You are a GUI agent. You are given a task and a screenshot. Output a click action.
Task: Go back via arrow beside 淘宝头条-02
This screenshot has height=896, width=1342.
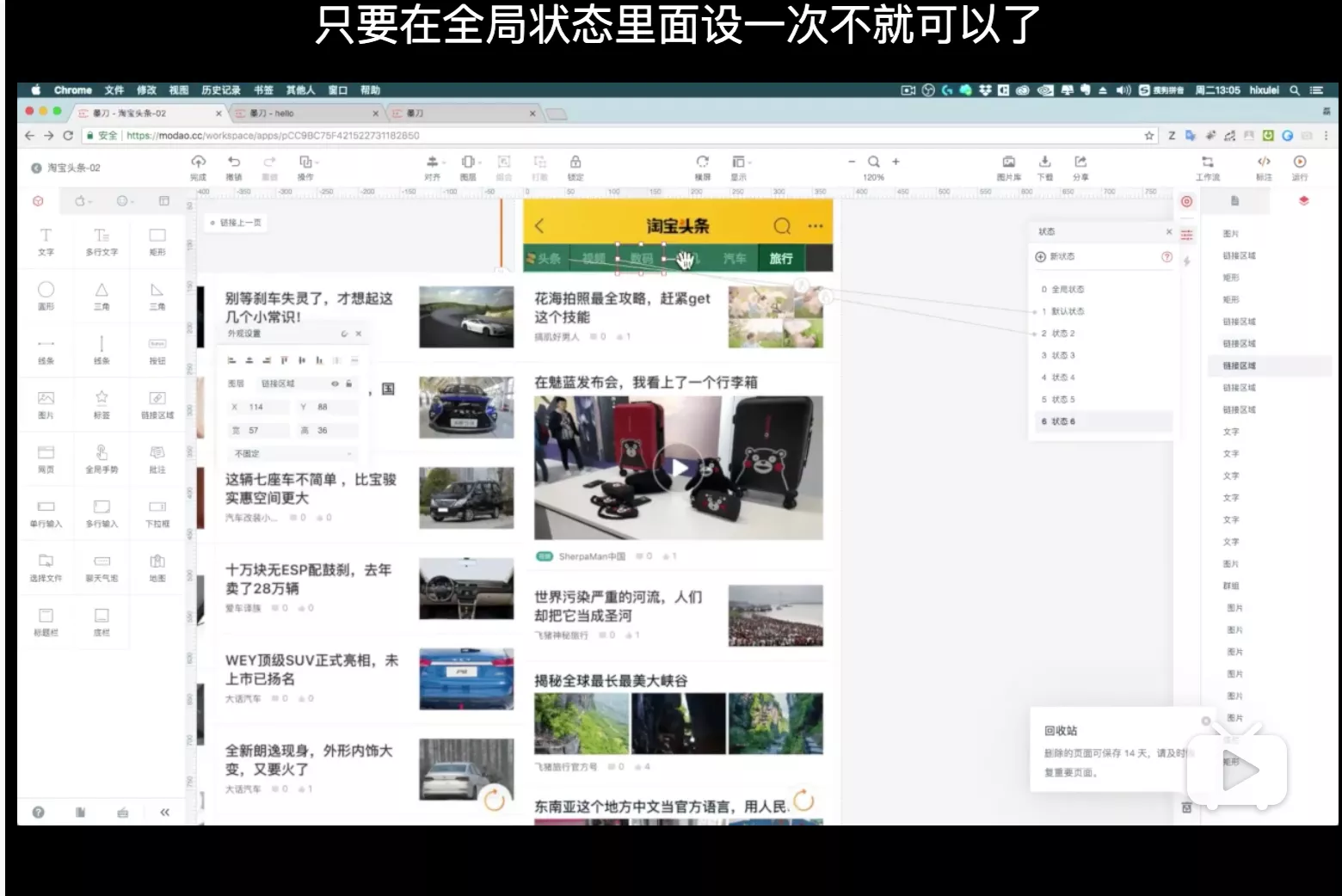click(x=36, y=168)
